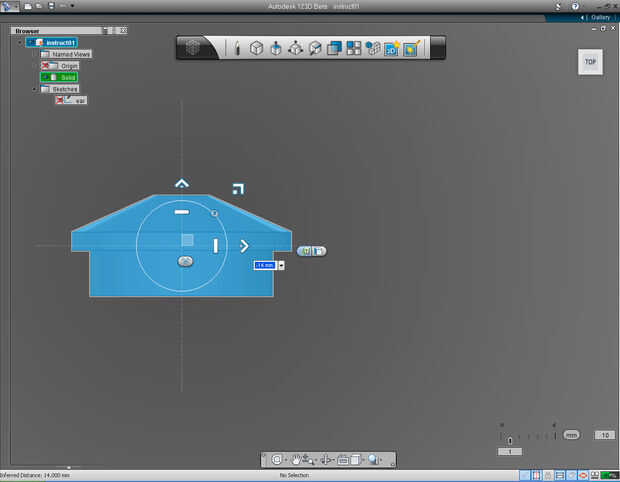The width and height of the screenshot is (620, 482).
Task: Toggle visibility of Origin folder
Action: [45, 66]
